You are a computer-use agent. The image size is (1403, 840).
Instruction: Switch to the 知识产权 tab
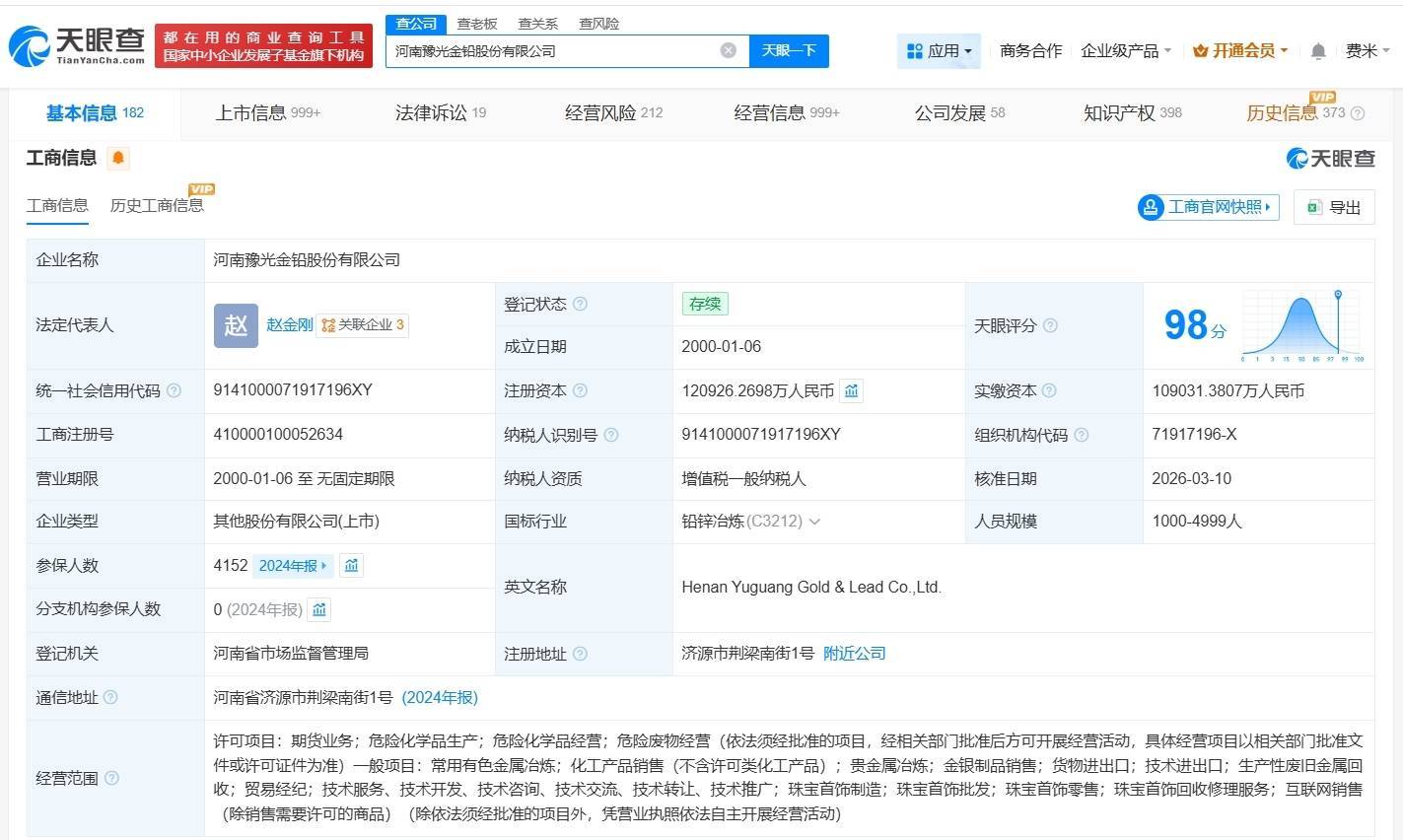pyautogui.click(x=1131, y=113)
